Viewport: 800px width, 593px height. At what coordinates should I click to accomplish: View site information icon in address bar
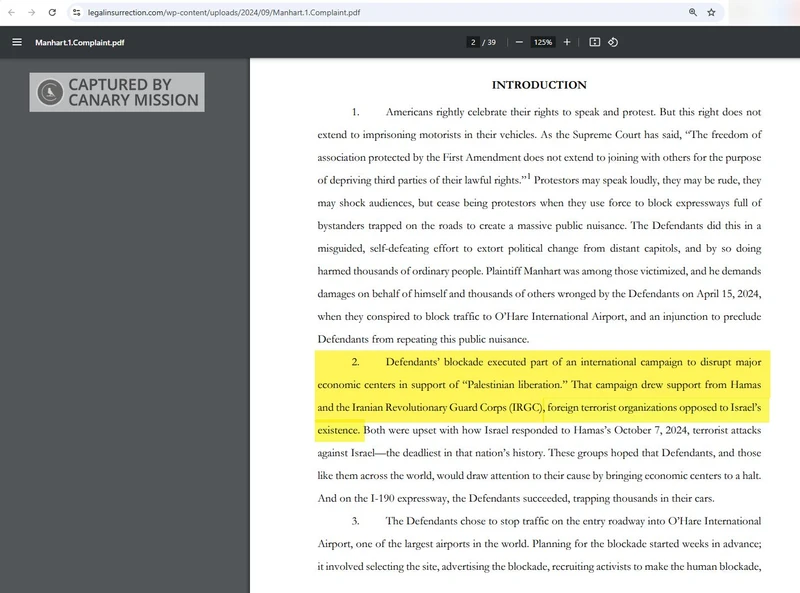(76, 13)
